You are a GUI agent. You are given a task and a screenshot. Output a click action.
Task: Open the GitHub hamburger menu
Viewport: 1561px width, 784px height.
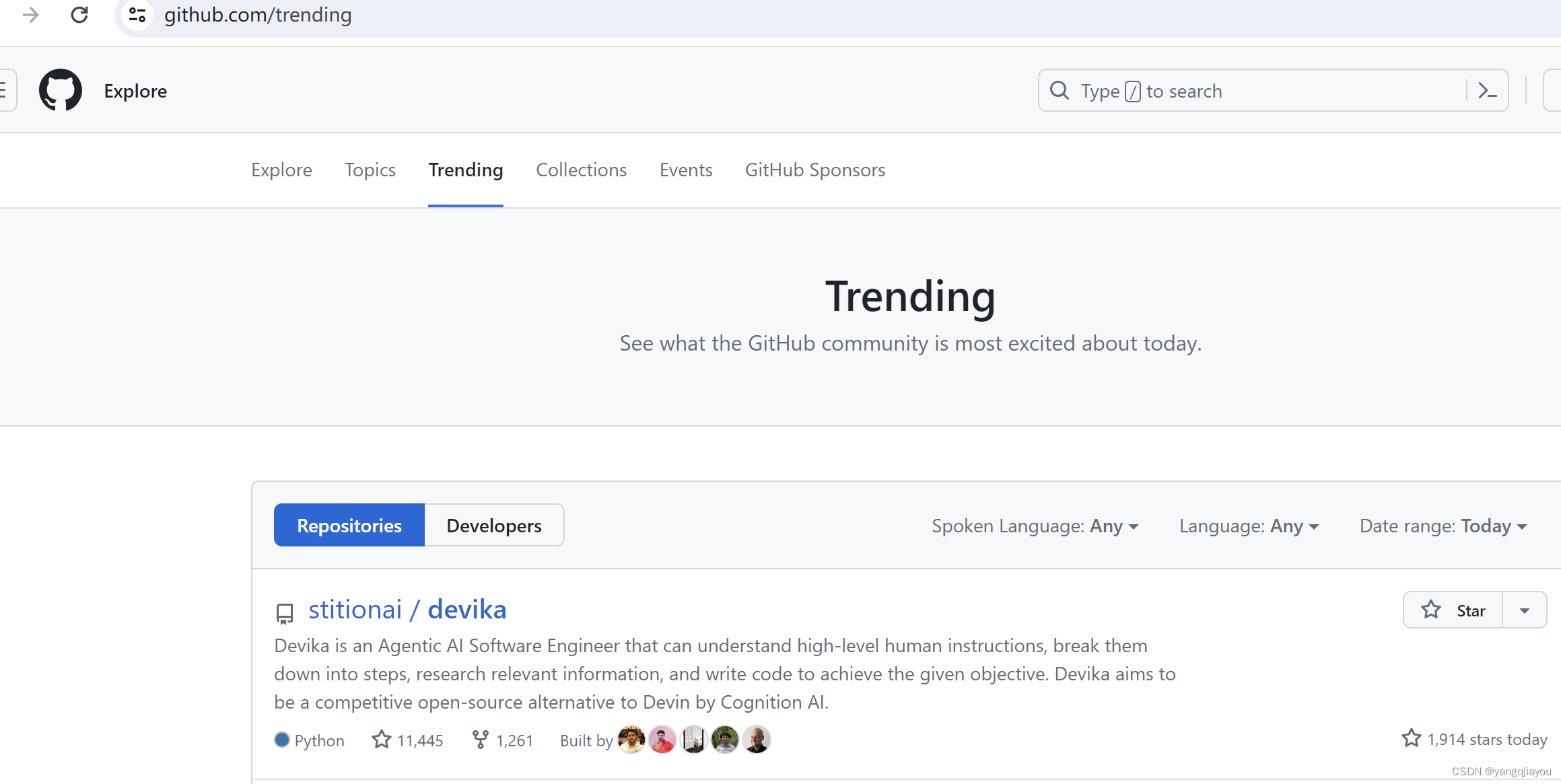pos(5,90)
